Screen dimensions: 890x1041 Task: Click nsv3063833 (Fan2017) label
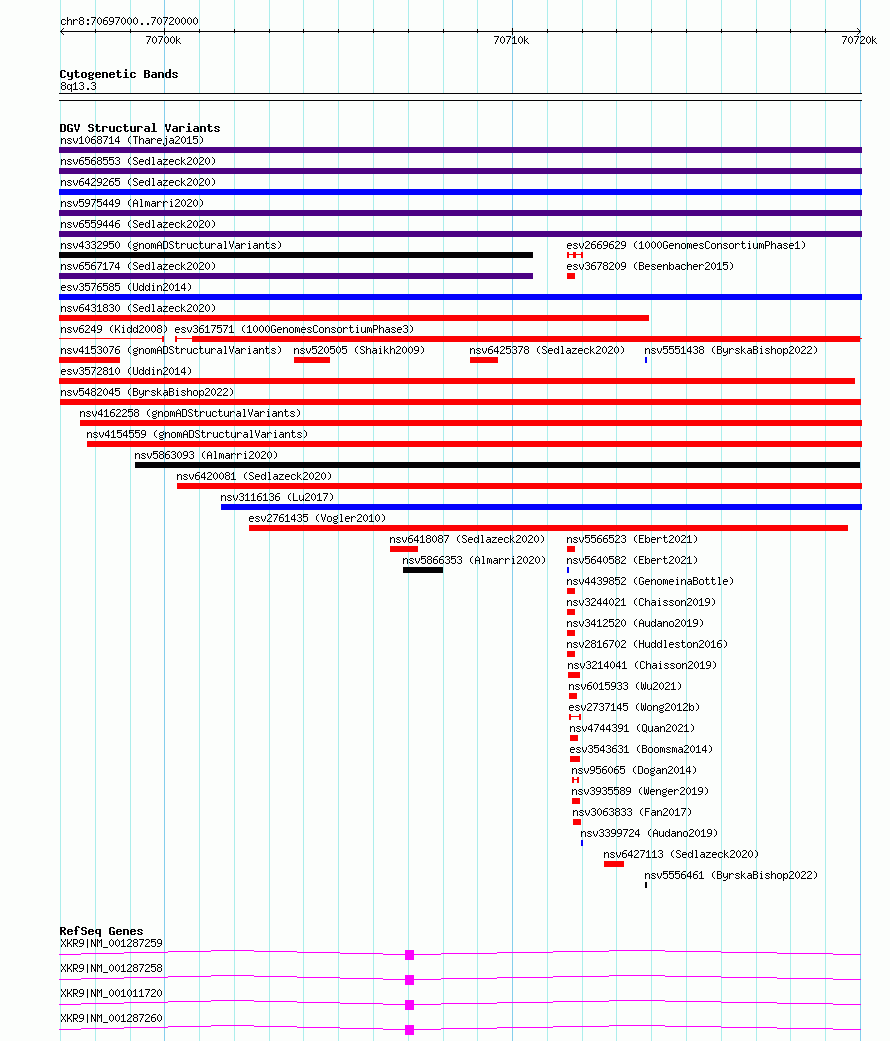click(632, 813)
